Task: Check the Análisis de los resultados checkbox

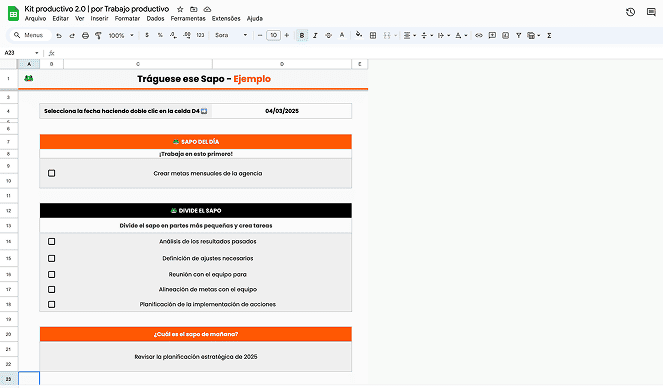Action: coord(52,241)
